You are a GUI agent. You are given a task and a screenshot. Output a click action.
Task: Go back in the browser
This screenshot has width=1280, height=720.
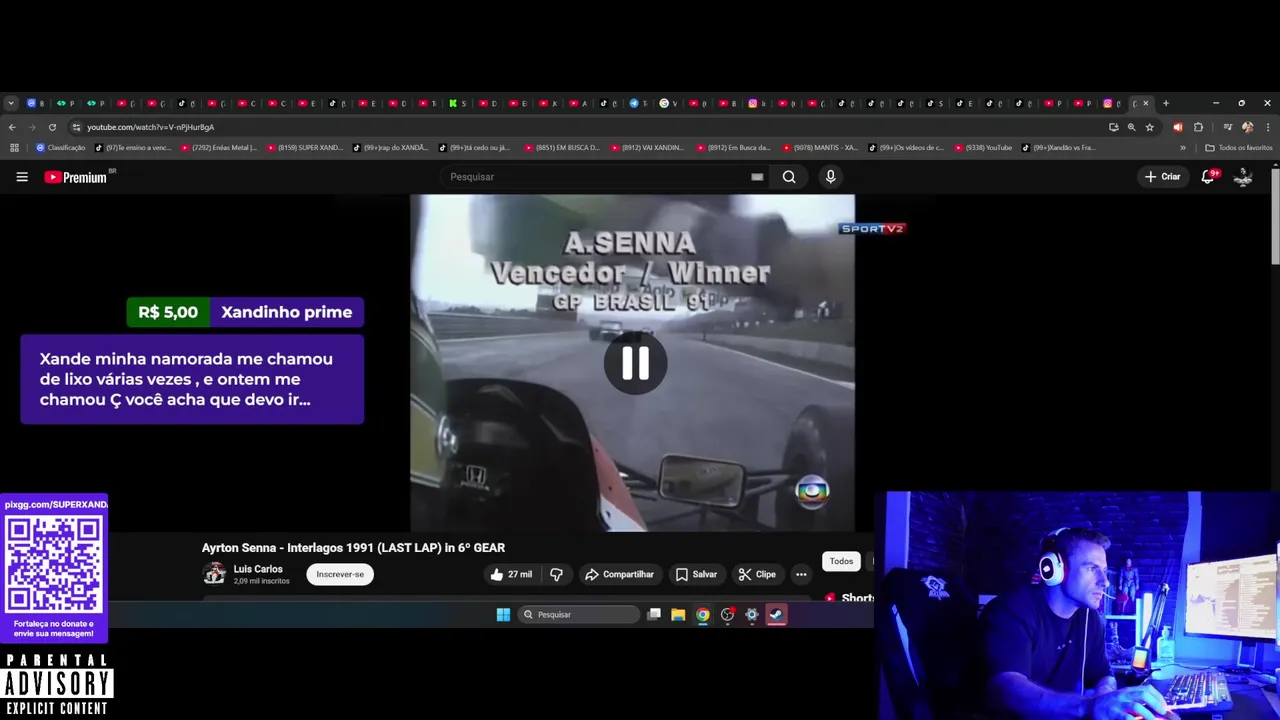click(12, 127)
